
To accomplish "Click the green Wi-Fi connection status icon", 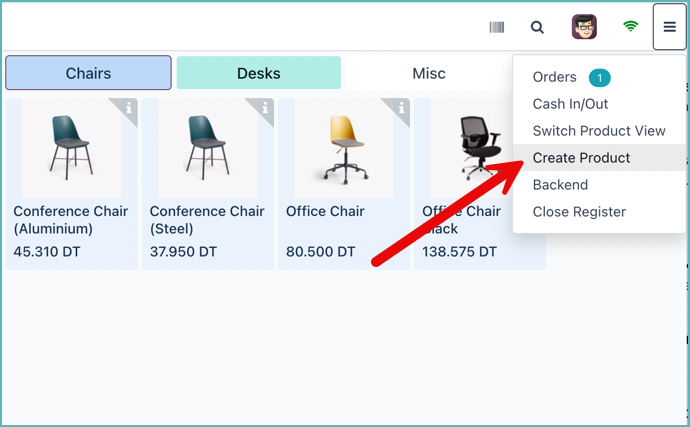I will (x=630, y=27).
